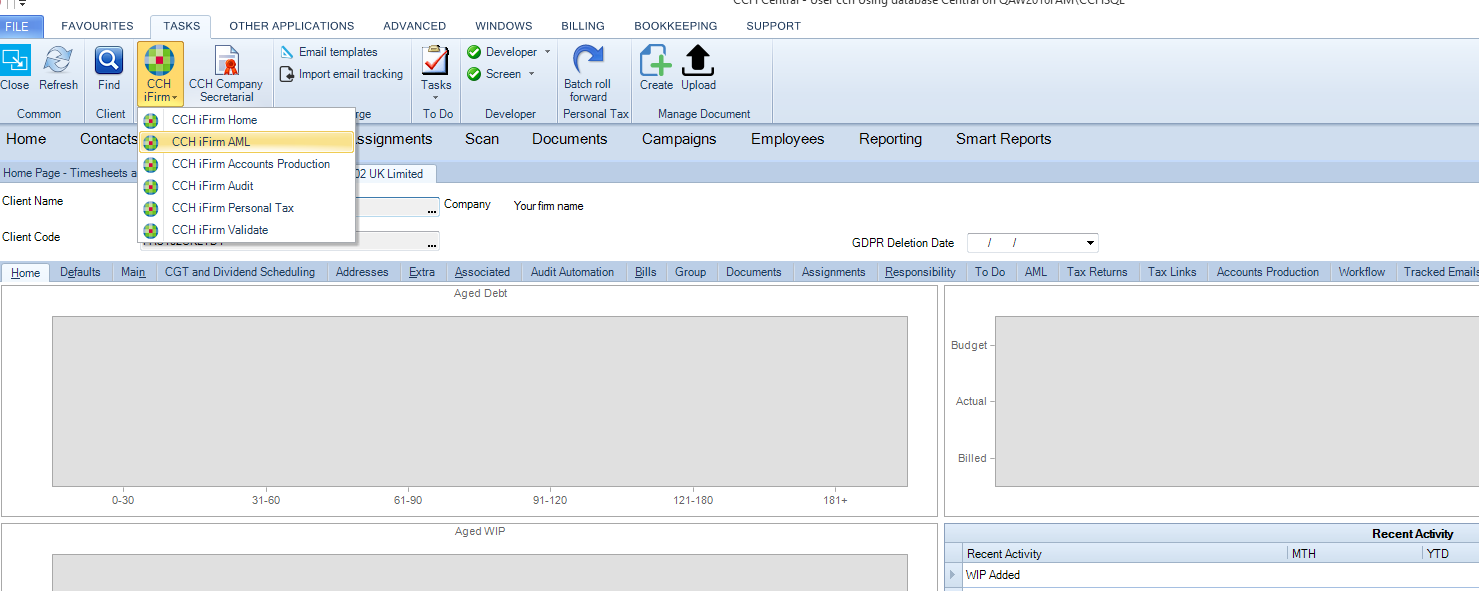
Task: Click ellipsis button beside Client Code field
Action: coord(432,243)
